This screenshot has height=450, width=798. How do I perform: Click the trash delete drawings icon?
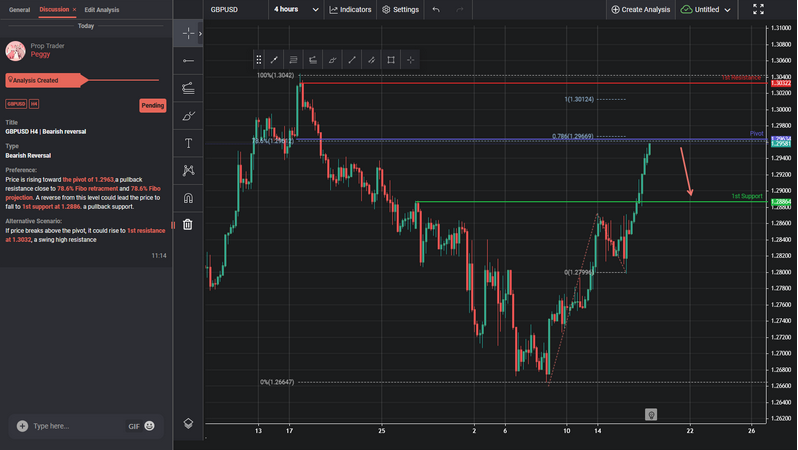(188, 224)
